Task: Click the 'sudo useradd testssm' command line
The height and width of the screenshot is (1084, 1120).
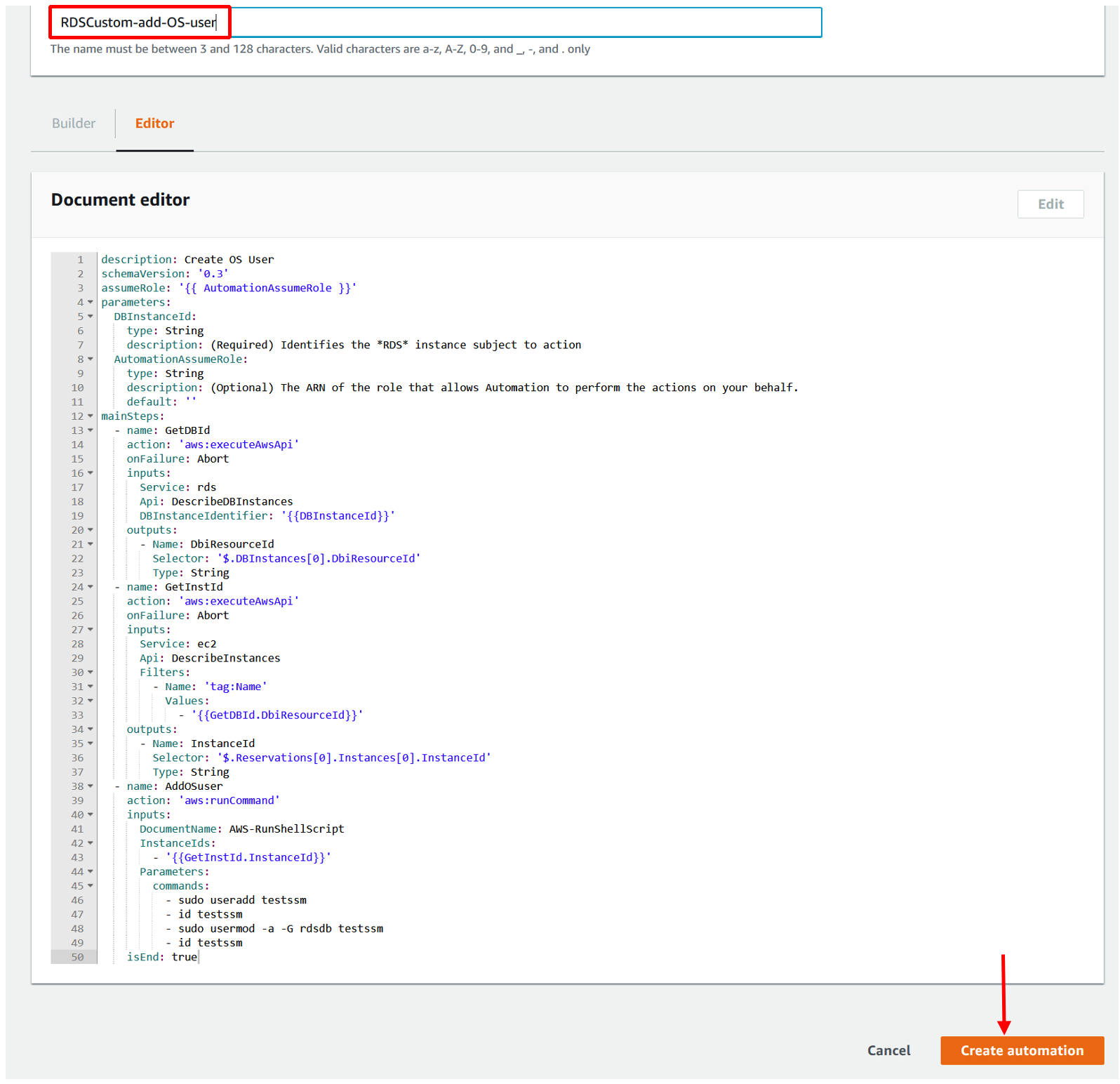Action: click(x=236, y=900)
